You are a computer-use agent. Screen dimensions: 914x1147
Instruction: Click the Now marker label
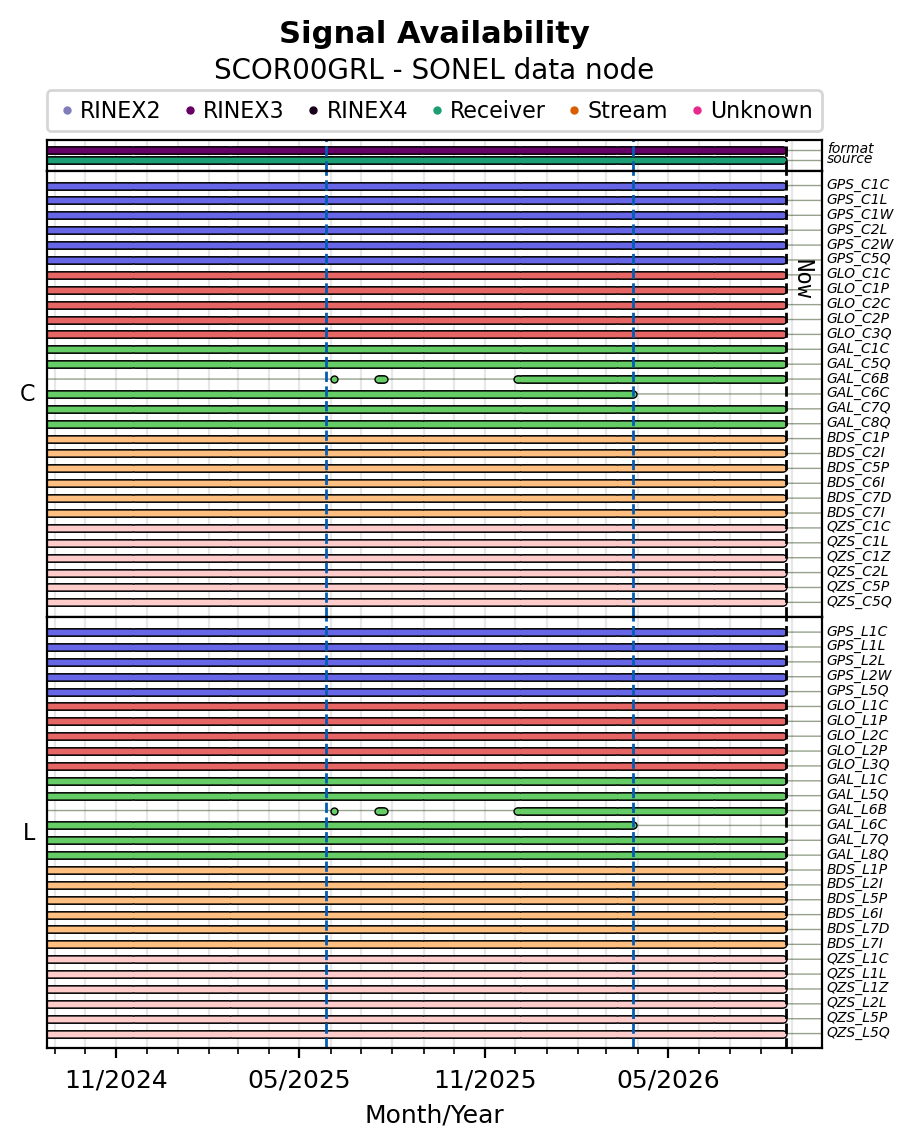click(x=806, y=279)
